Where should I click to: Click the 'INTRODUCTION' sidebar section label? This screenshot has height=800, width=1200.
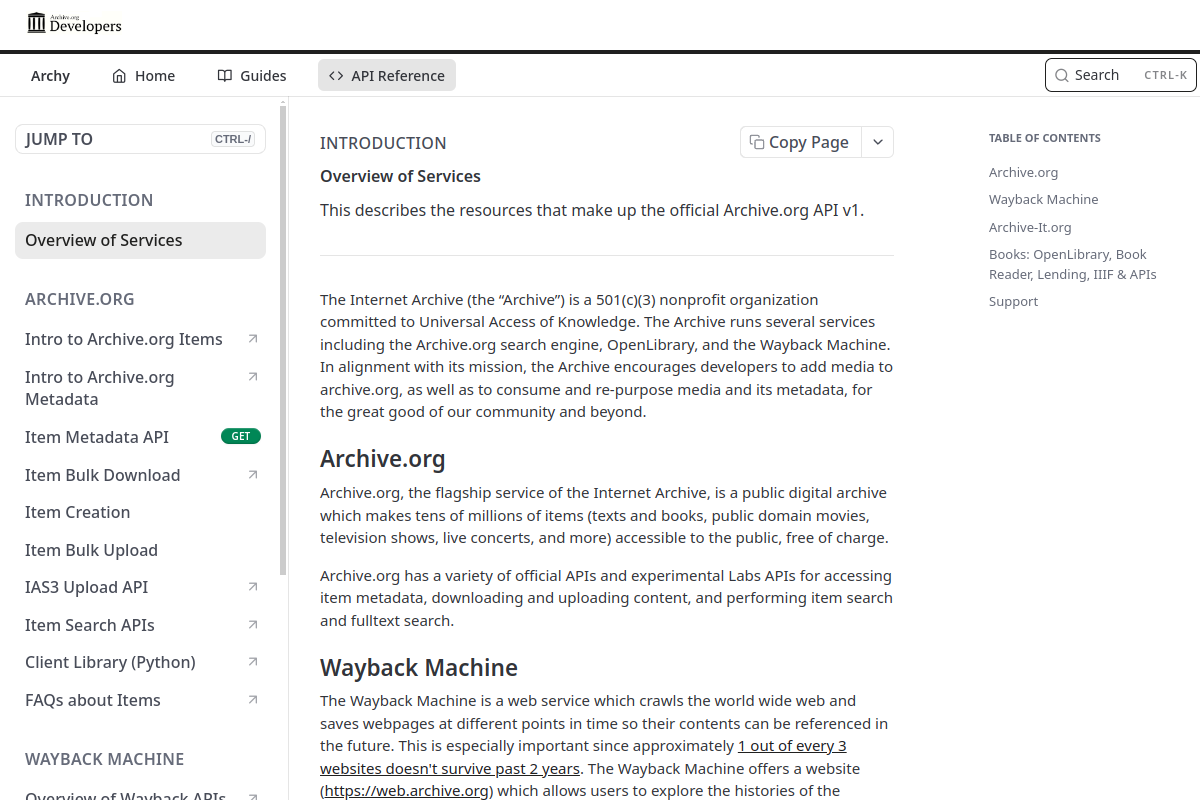[89, 200]
